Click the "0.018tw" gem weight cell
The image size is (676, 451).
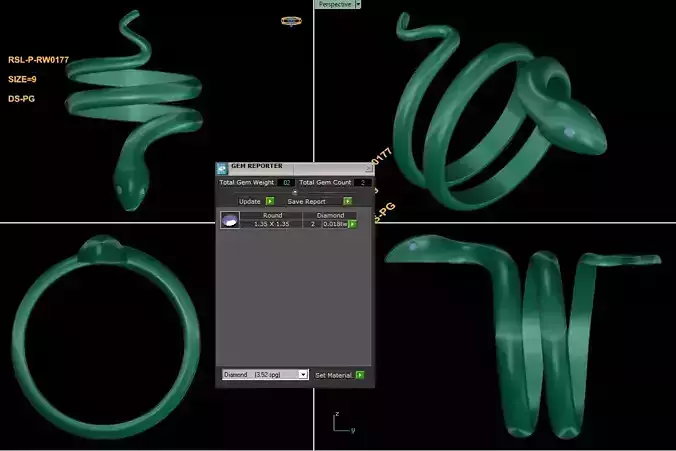[335, 224]
